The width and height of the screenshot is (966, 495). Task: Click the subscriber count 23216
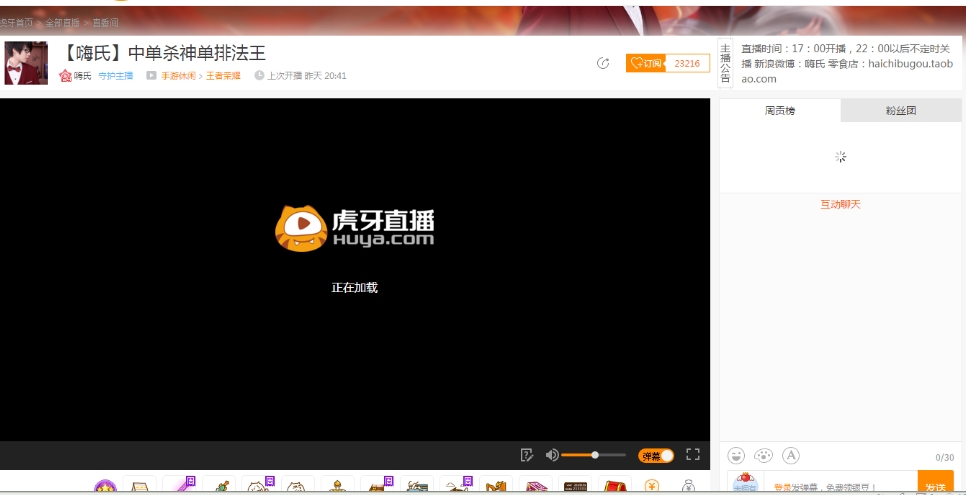click(688, 63)
